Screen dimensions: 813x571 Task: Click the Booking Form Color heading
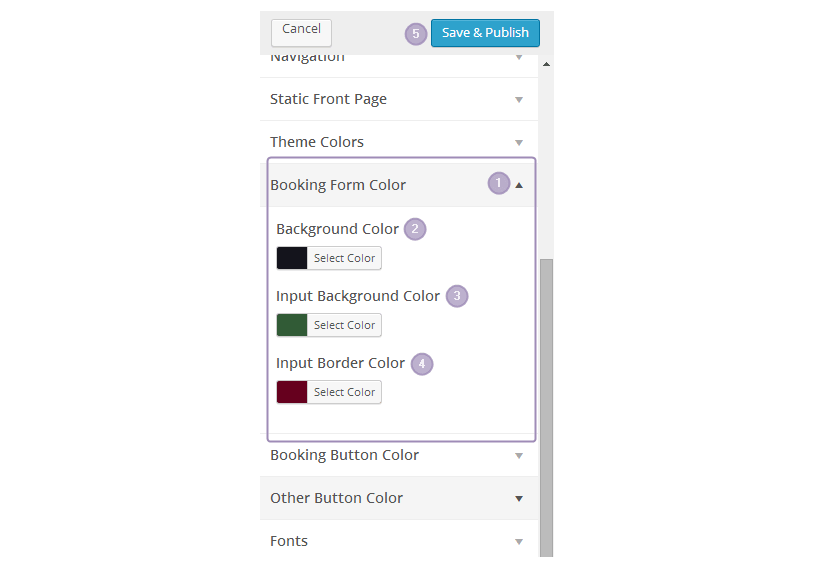pos(338,185)
